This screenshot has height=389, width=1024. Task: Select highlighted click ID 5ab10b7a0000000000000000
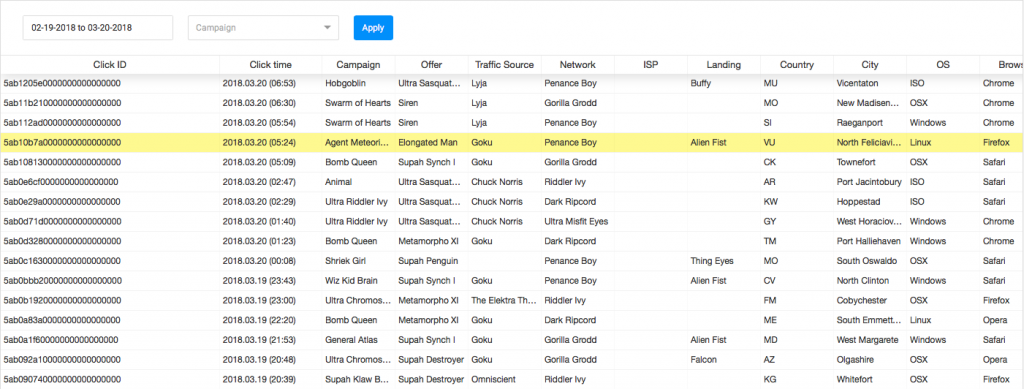point(62,142)
